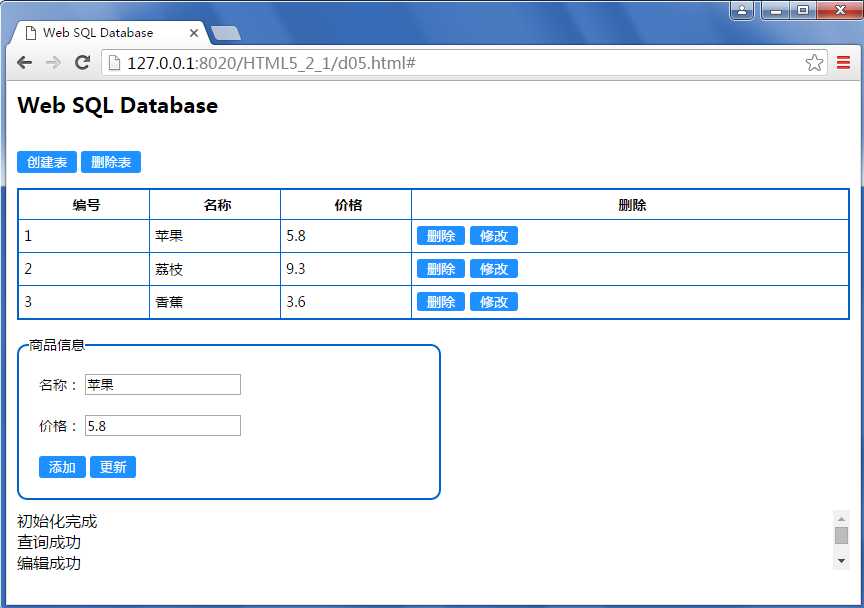The image size is (864, 608).
Task: Click the 价格： form label
Action: 59,426
